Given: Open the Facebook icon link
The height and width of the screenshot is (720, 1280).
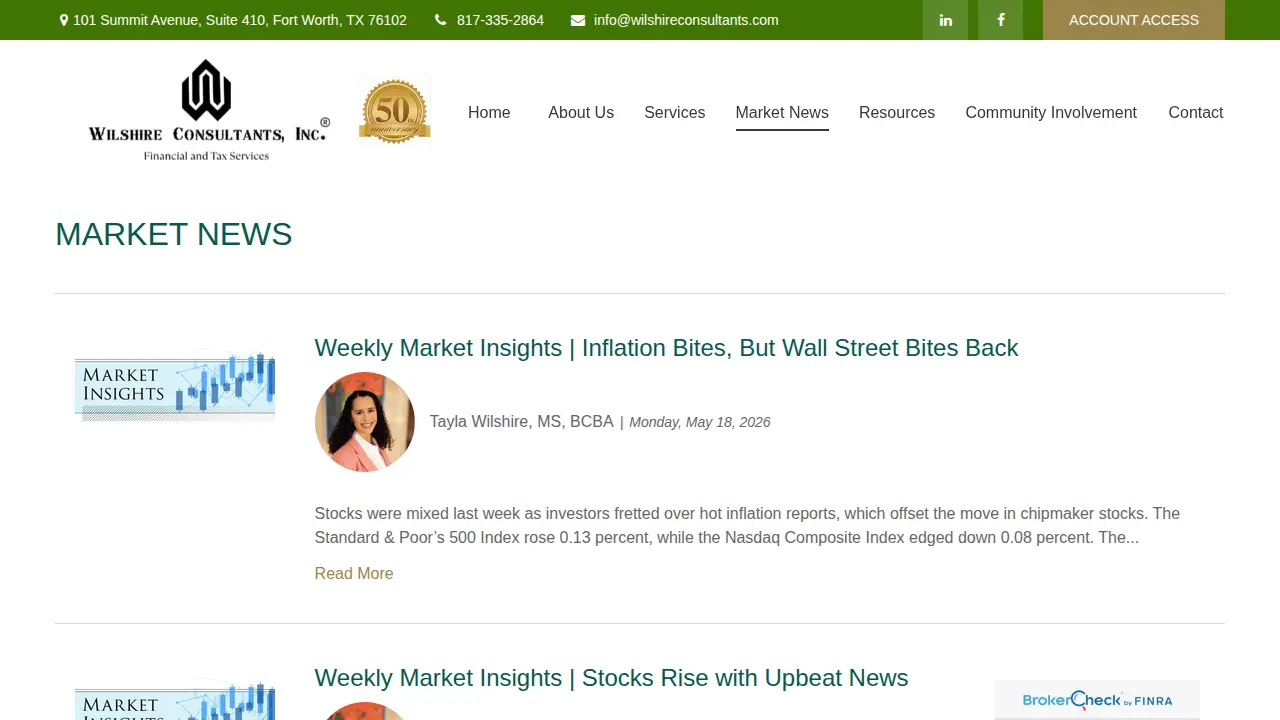Looking at the screenshot, I should click(x=1000, y=20).
